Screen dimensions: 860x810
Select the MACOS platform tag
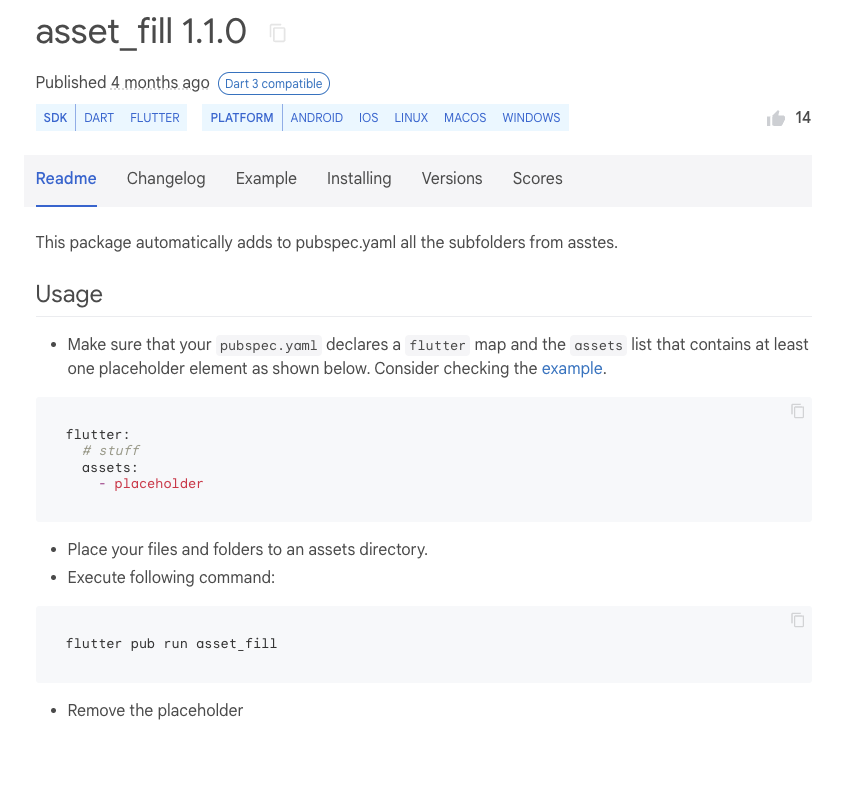[465, 118]
